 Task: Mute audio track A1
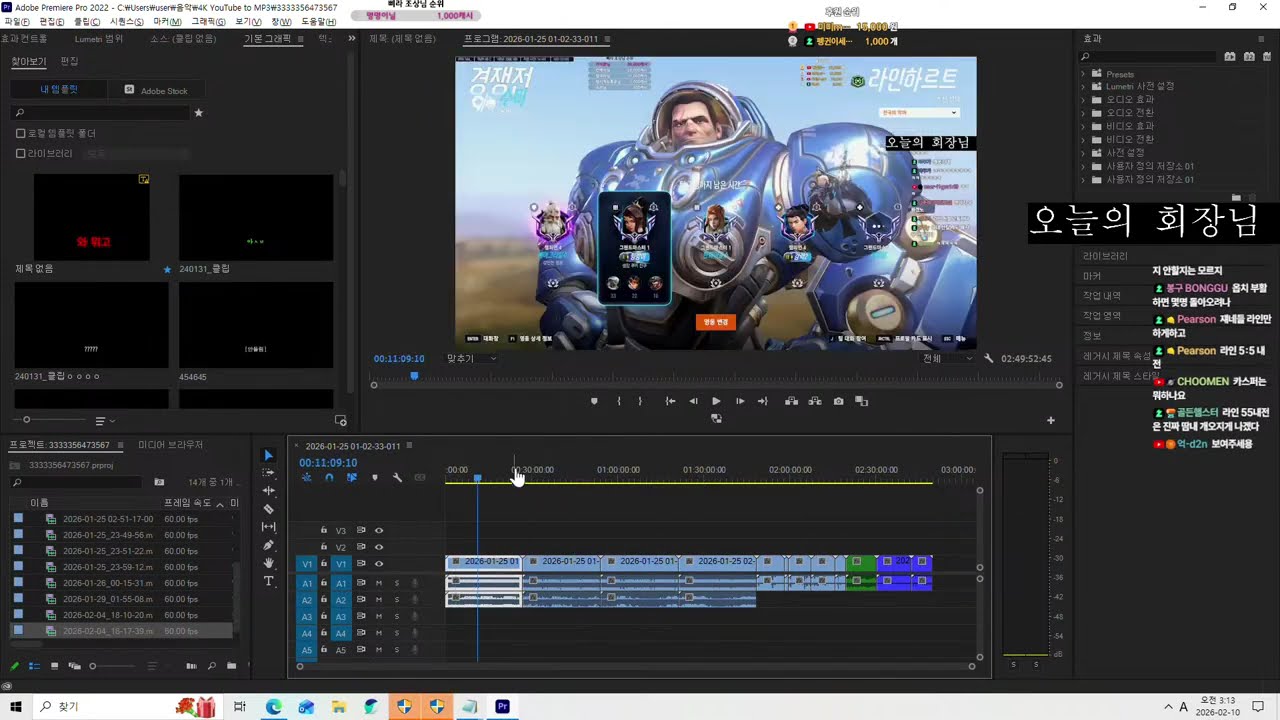coord(379,583)
